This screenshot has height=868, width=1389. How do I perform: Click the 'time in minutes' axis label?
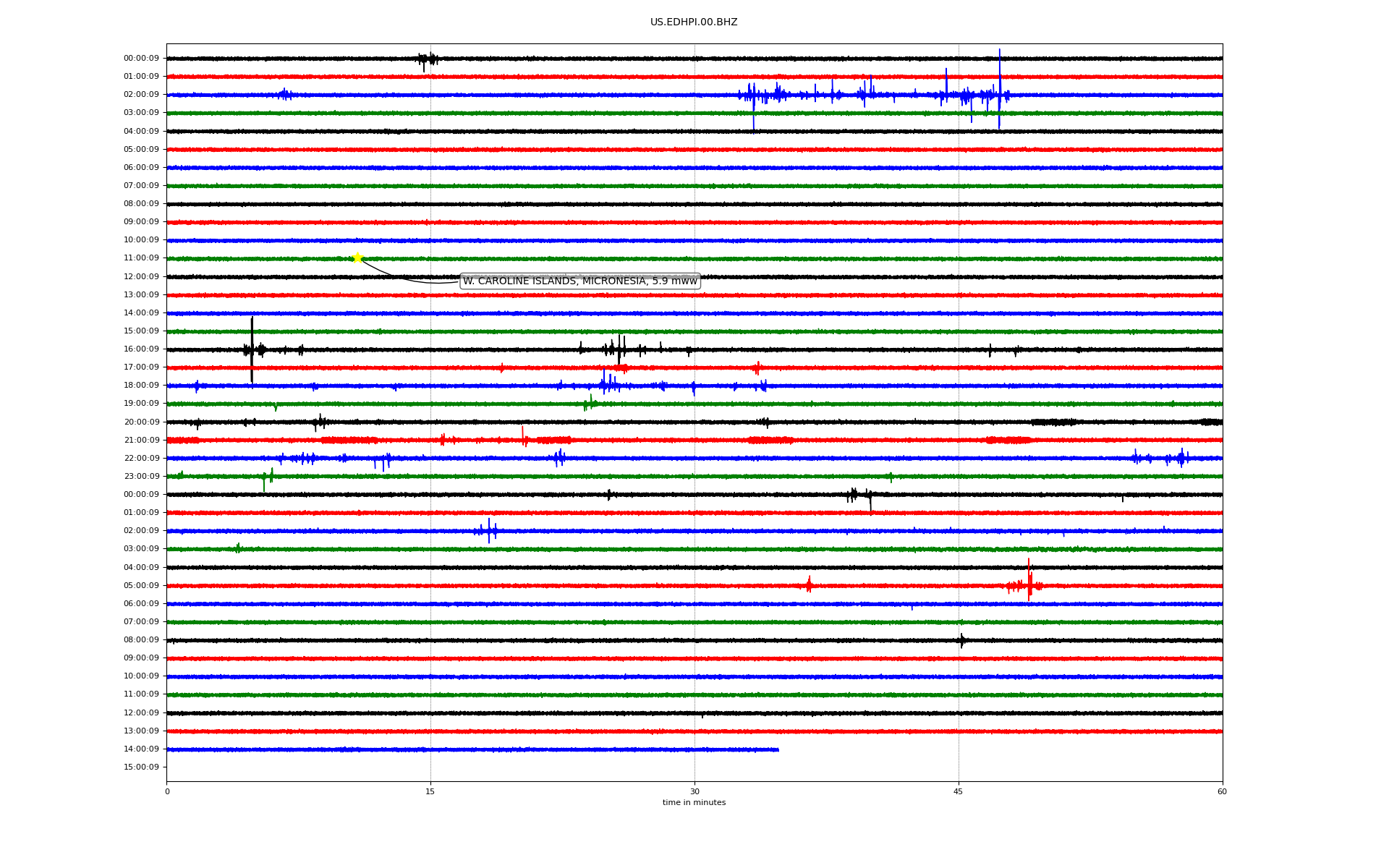pos(693,803)
